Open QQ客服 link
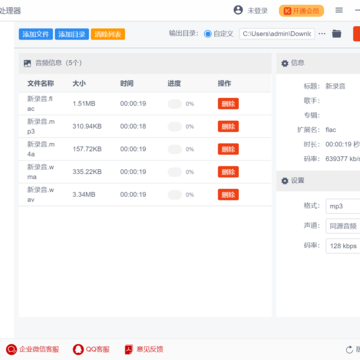This screenshot has width=360, height=360. click(98, 349)
